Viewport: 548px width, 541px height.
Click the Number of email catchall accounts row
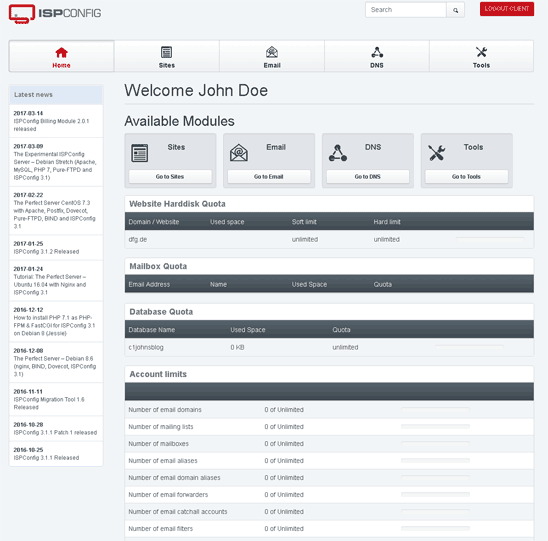tap(329, 512)
